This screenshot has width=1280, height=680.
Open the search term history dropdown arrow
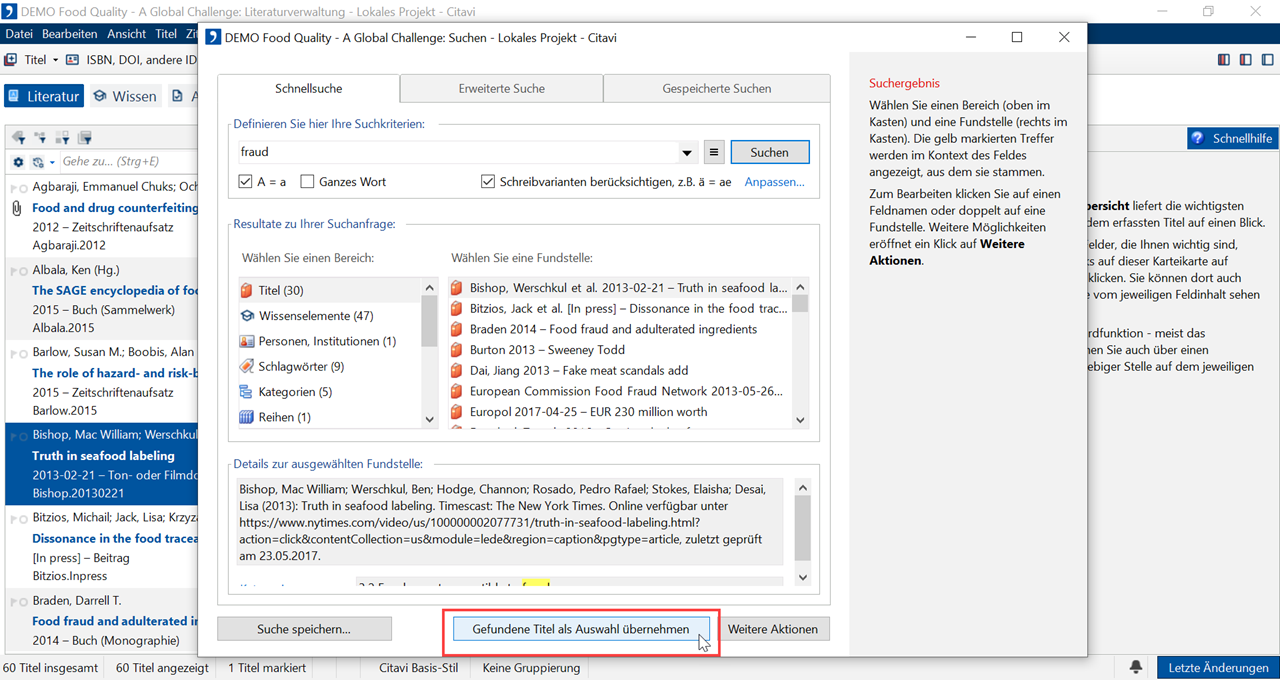point(687,153)
